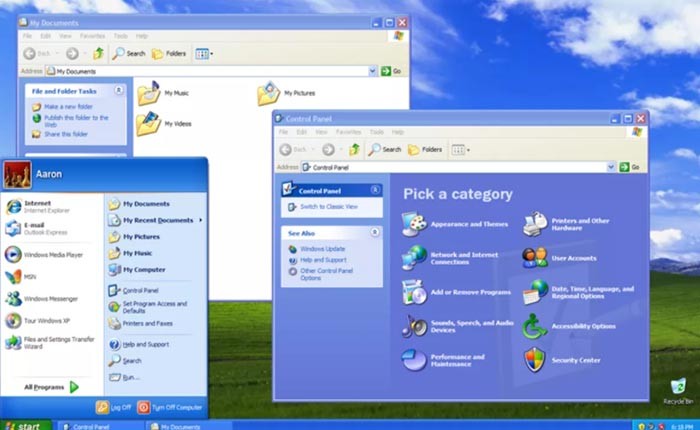This screenshot has height=430, width=700.
Task: Click Go button in My Documents address bar
Action: [x=391, y=71]
